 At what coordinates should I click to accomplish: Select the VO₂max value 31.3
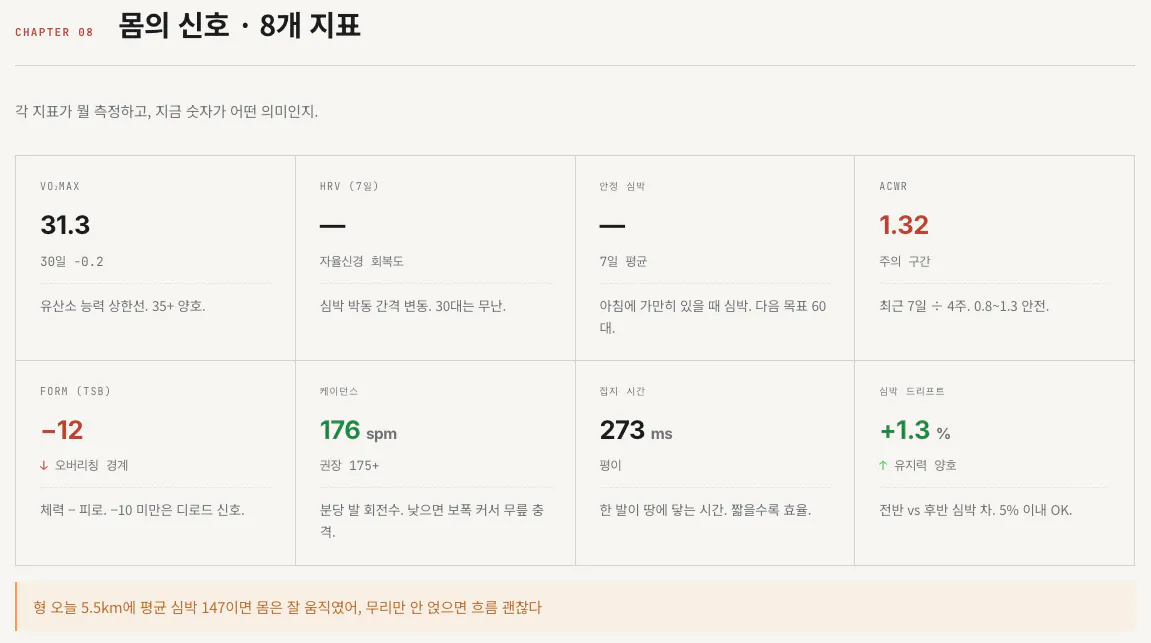click(65, 225)
